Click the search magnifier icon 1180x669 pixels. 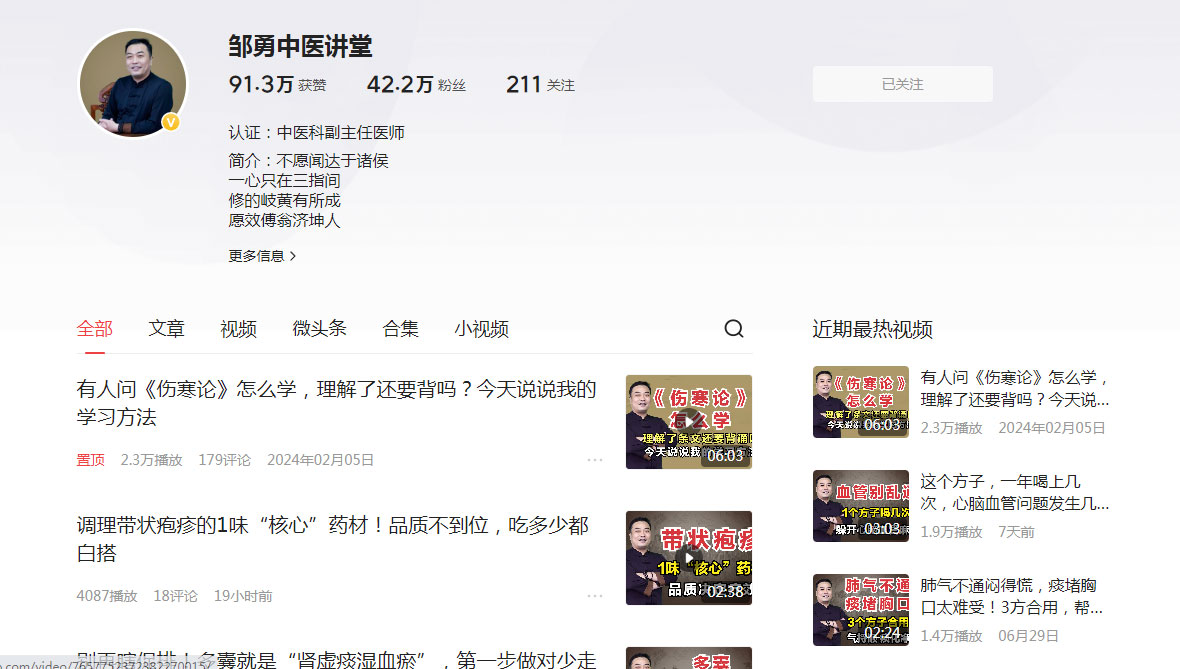pos(734,329)
